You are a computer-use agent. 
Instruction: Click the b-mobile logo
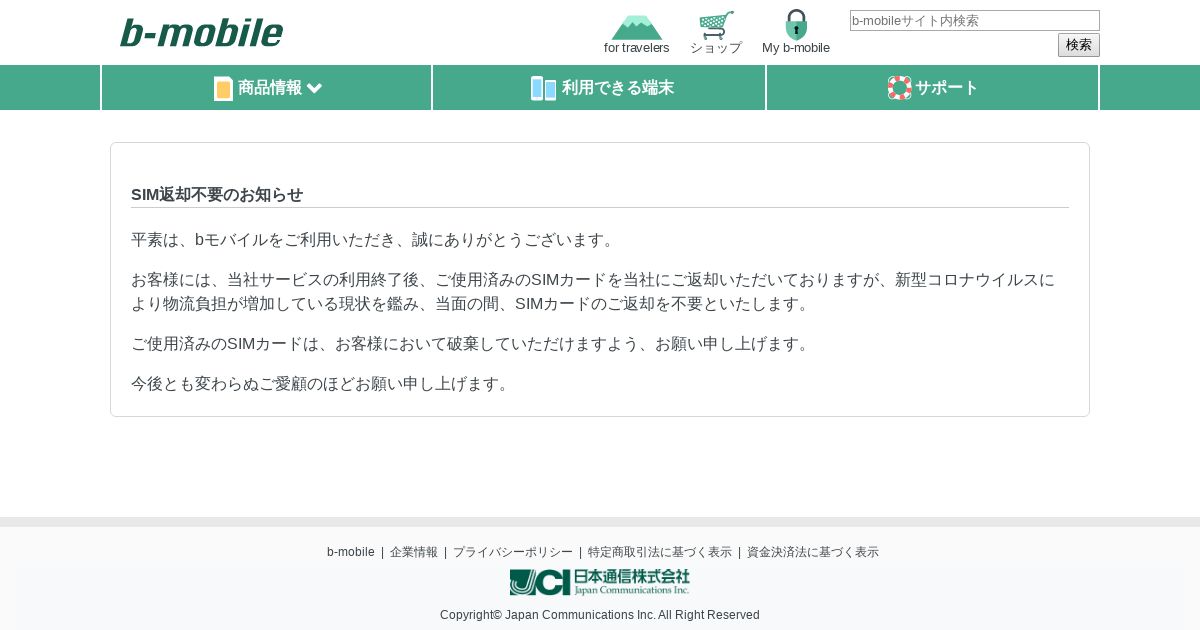[201, 32]
